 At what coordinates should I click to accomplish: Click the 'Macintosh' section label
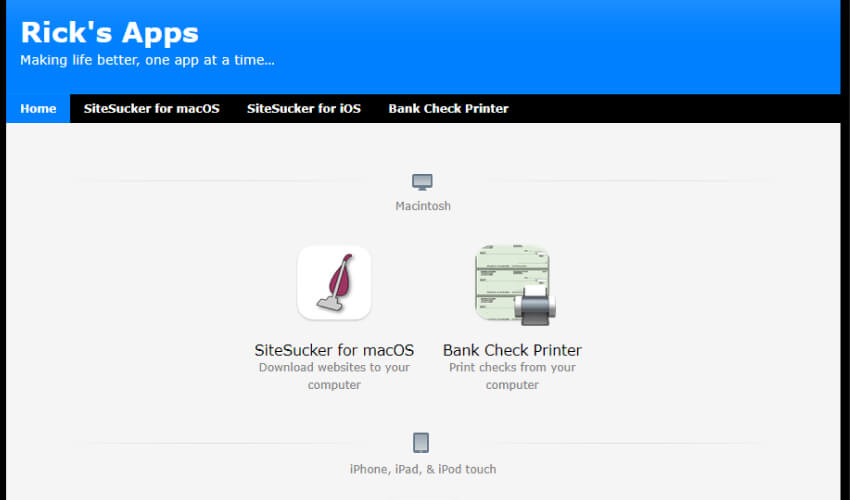[x=423, y=206]
